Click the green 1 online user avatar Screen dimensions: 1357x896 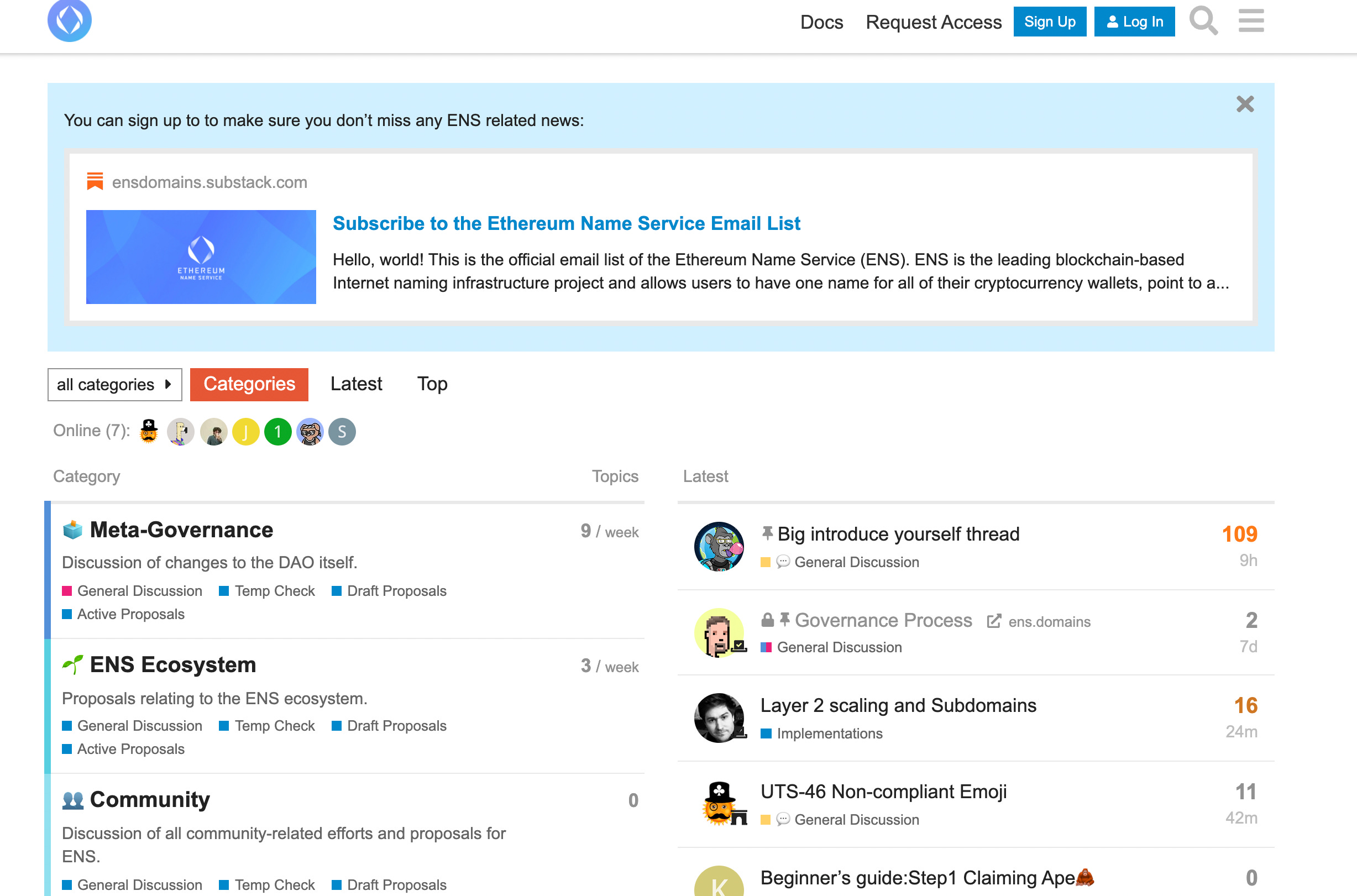click(x=277, y=432)
